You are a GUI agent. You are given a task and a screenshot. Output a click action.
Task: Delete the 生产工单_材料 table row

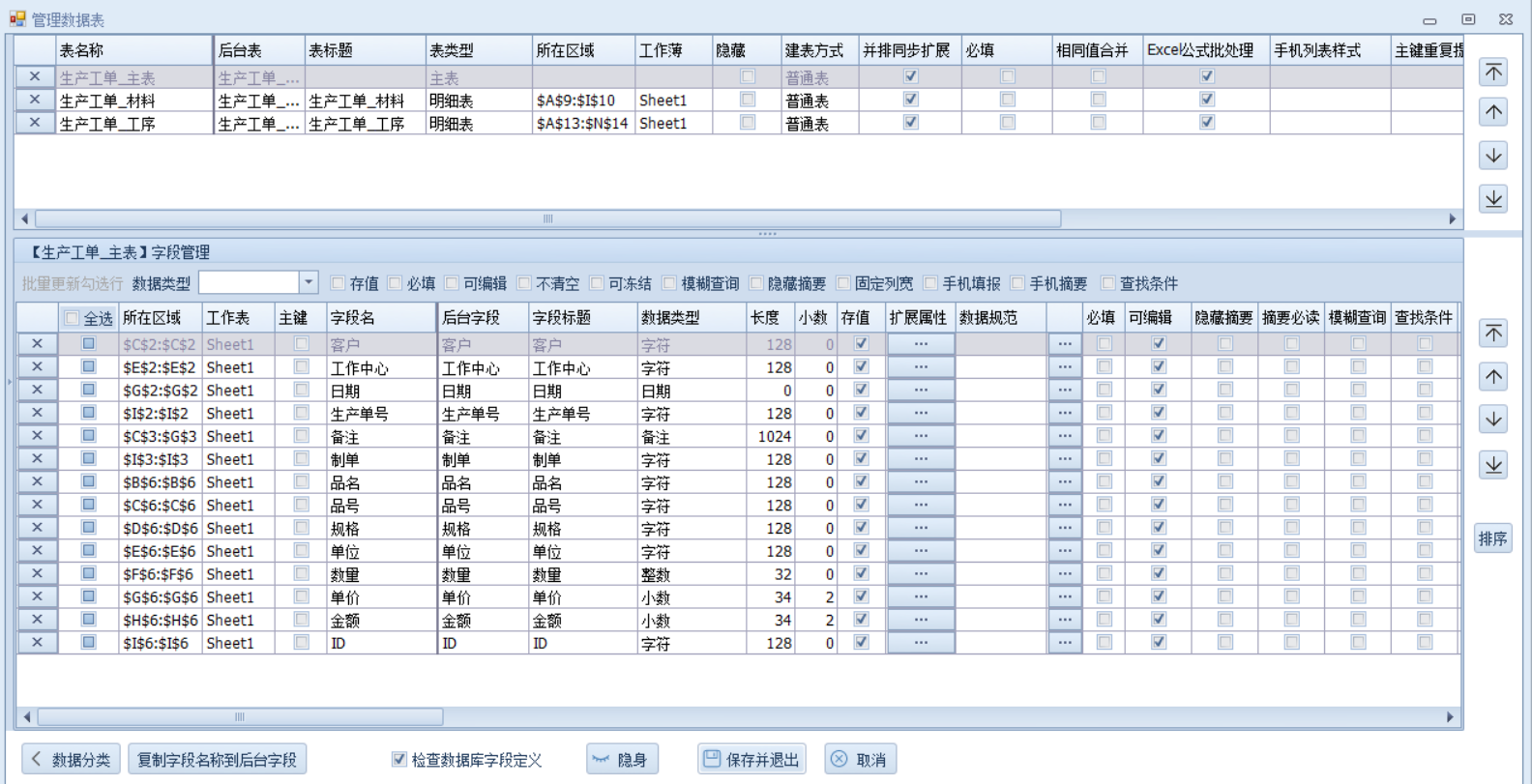[x=35, y=100]
